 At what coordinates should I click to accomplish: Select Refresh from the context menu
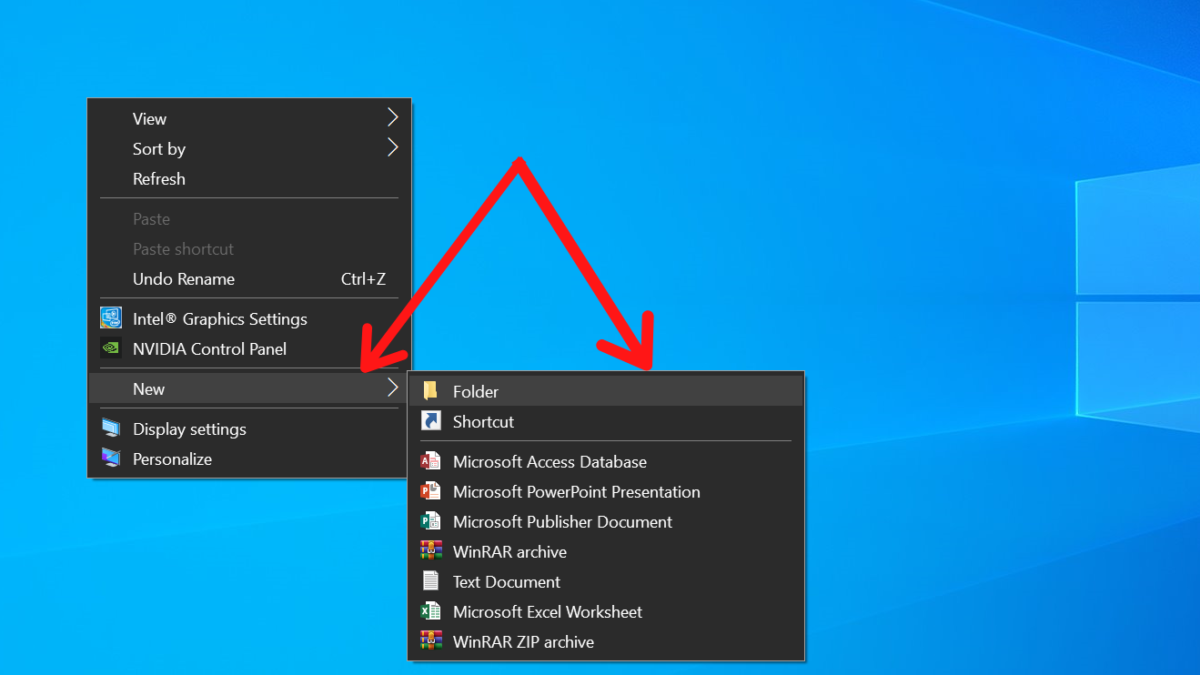point(159,178)
